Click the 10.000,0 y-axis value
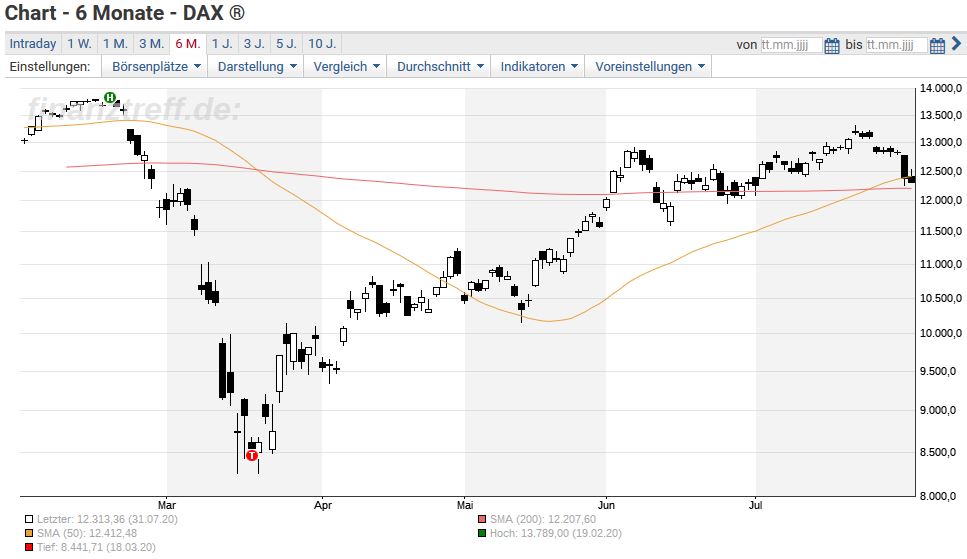 pyautogui.click(x=940, y=333)
